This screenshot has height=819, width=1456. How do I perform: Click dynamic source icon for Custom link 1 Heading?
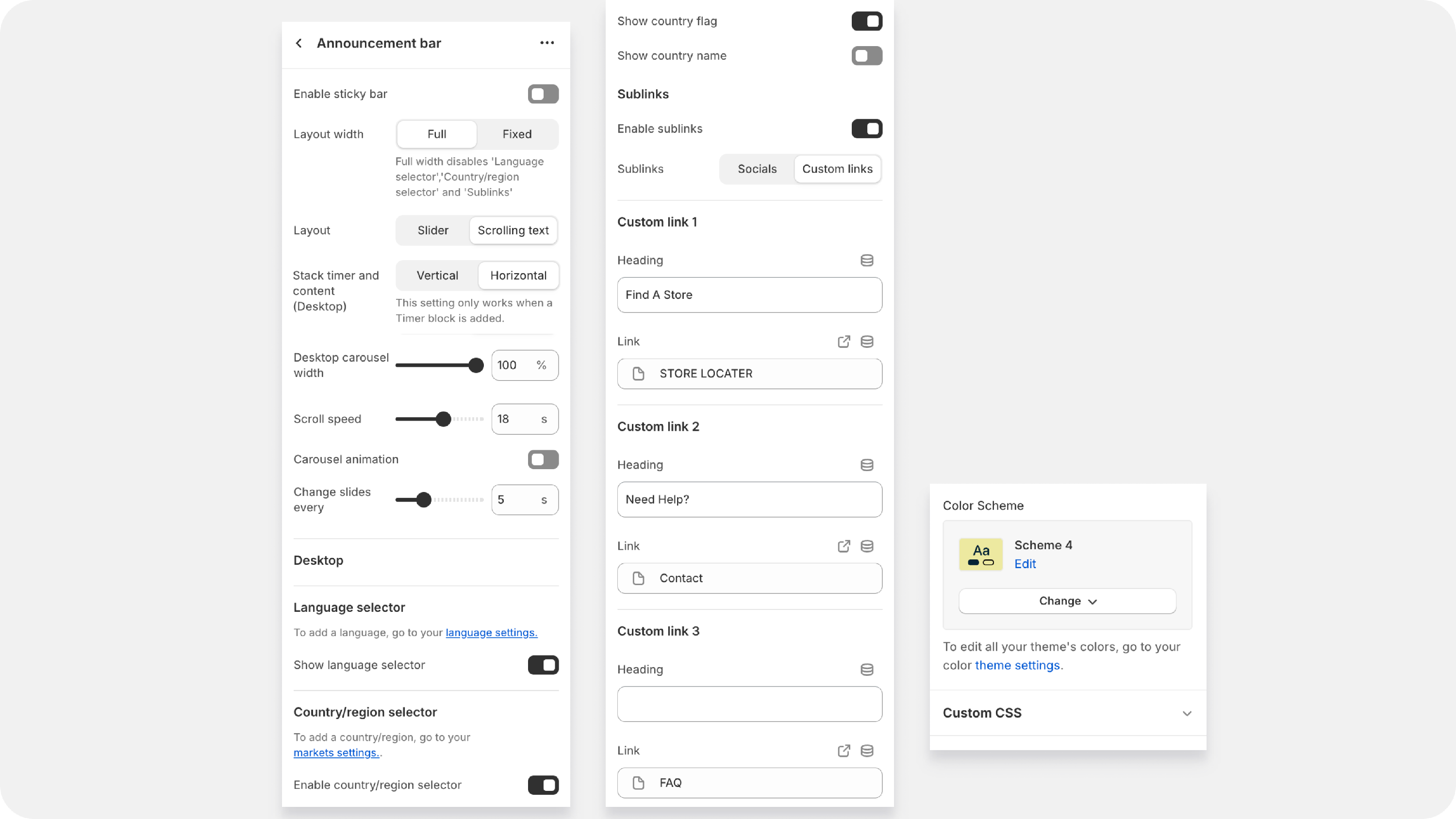[866, 260]
